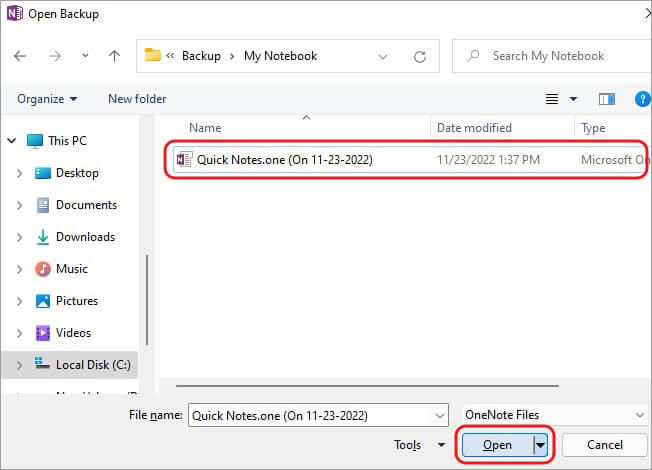This screenshot has height=470, width=652.
Task: Open the OneNote Files type dropdown
Action: click(555, 415)
